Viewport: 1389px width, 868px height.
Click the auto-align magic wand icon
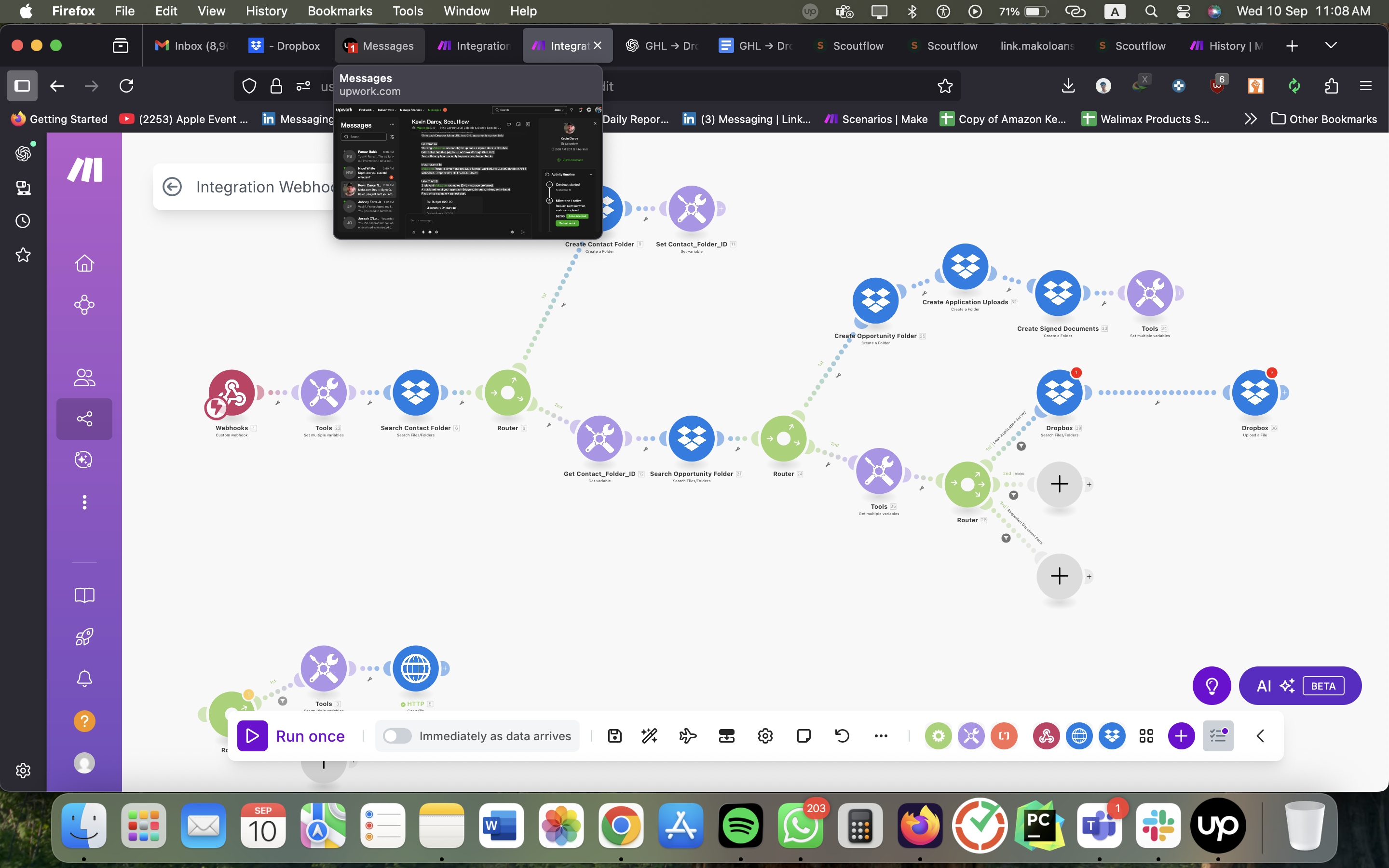(x=648, y=735)
